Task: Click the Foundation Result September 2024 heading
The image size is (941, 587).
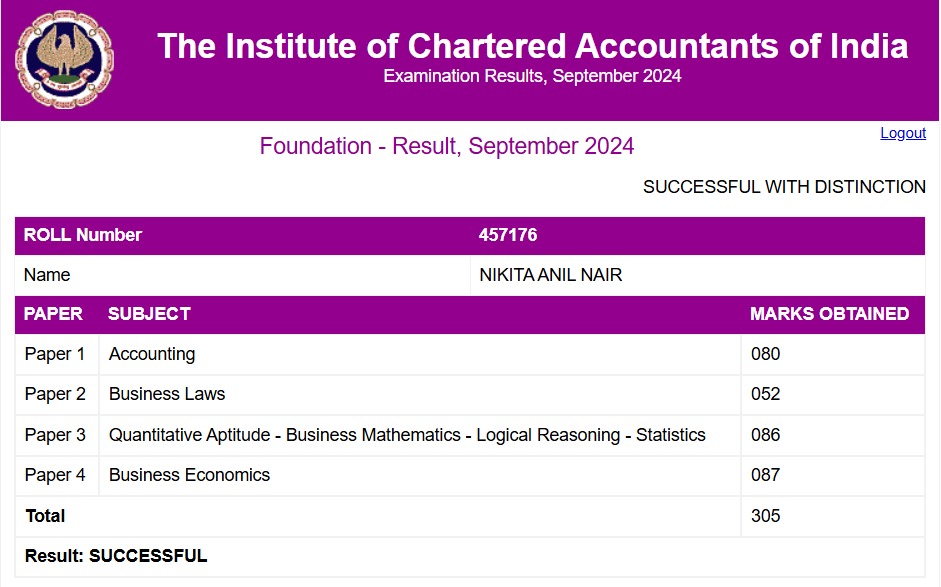Action: click(x=446, y=146)
